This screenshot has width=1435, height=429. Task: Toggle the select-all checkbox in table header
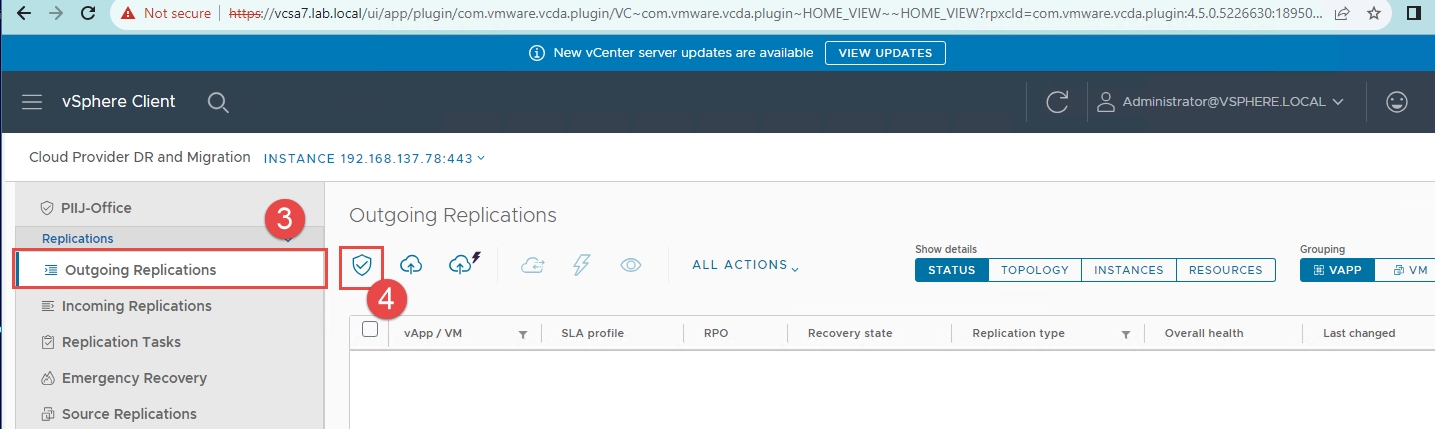[x=370, y=330]
